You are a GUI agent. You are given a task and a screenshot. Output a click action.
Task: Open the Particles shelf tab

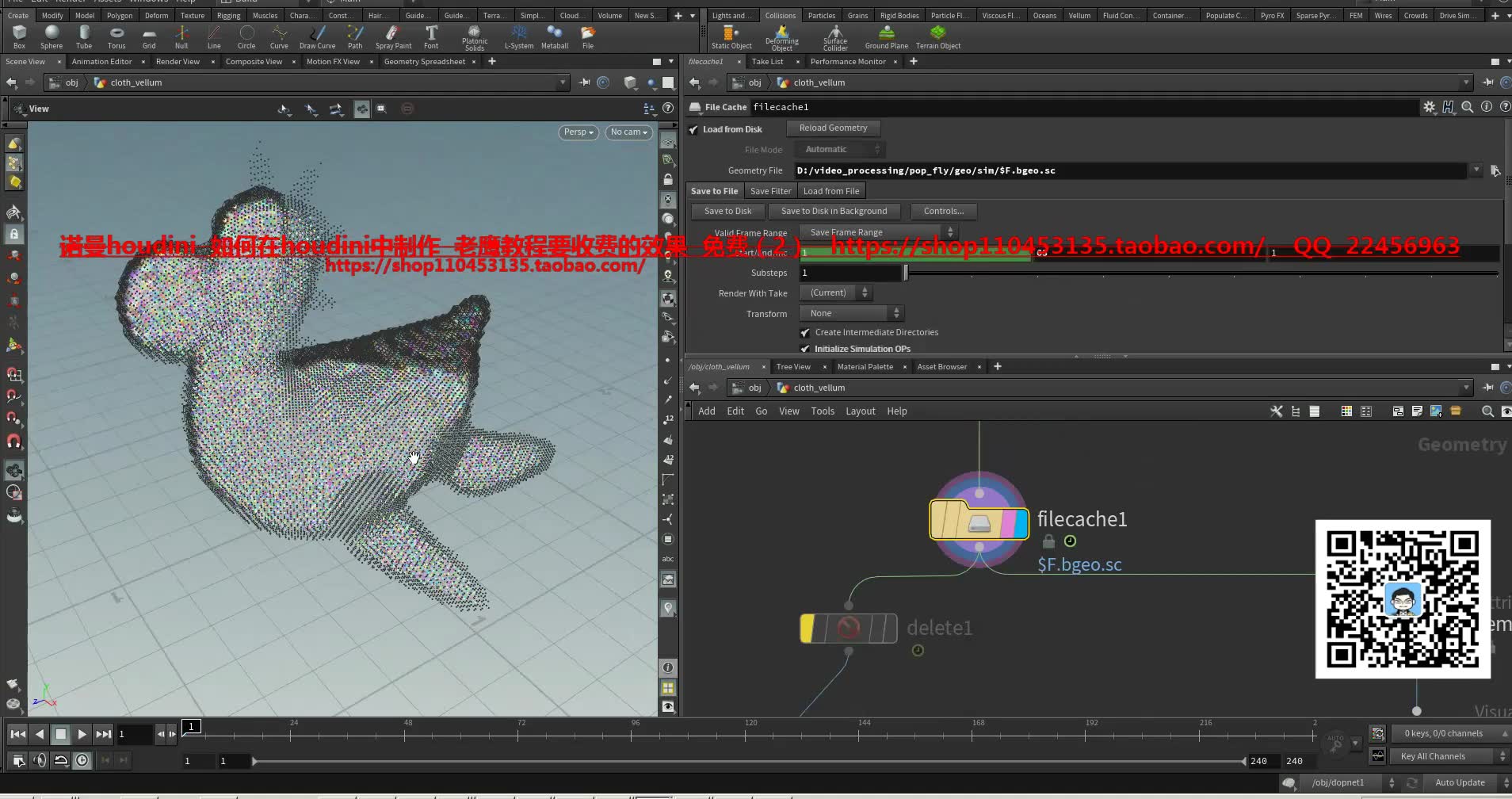(x=821, y=15)
